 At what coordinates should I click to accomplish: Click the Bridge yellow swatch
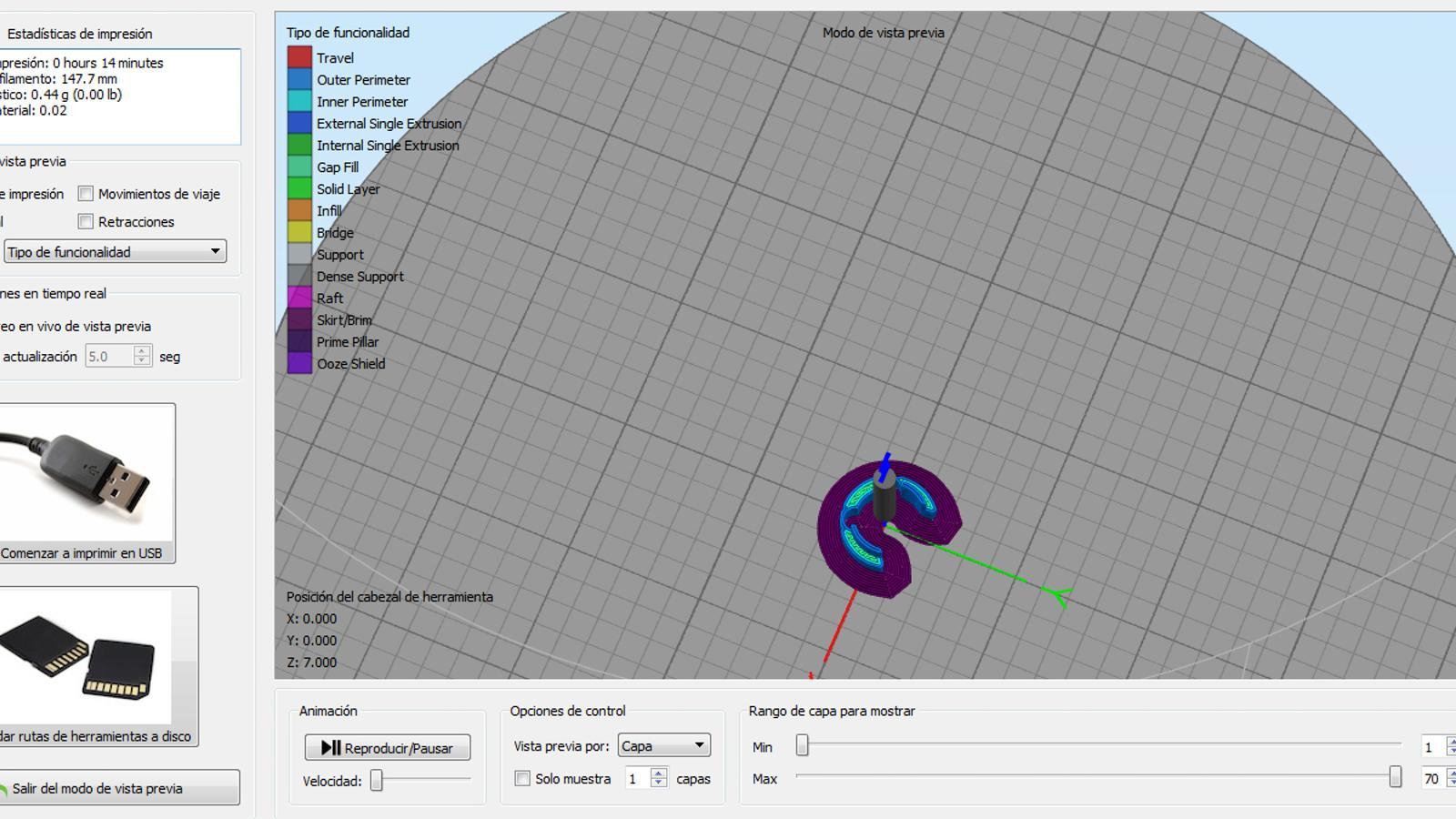tap(299, 232)
